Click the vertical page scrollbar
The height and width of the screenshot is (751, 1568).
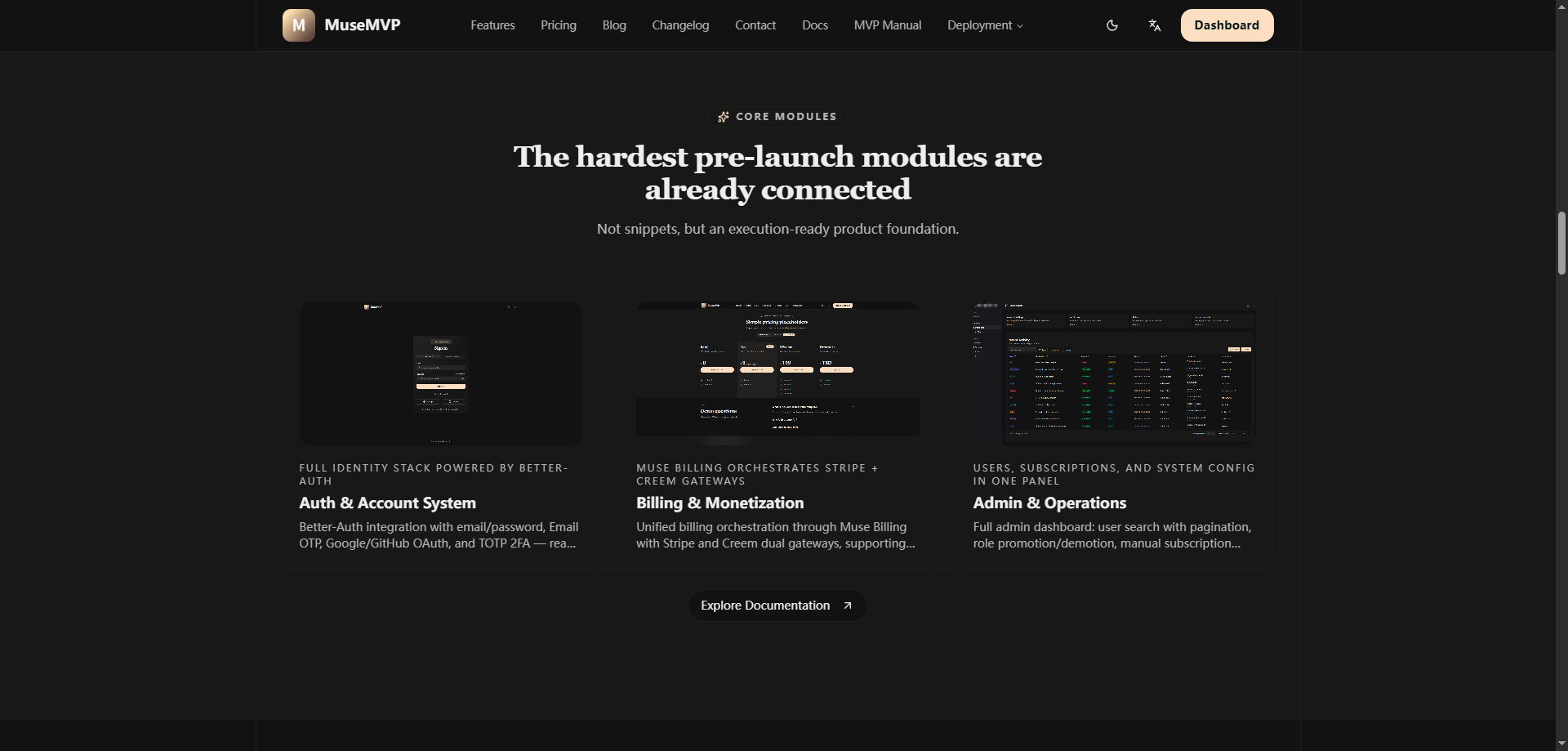tap(1561, 243)
